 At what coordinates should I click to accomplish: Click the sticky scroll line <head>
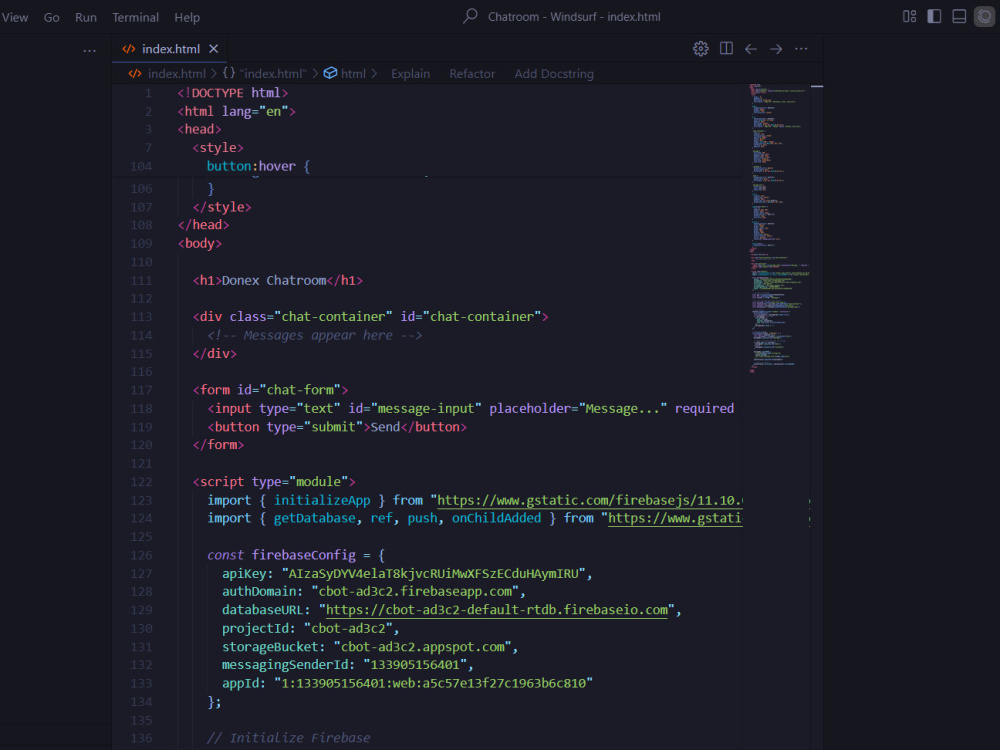click(200, 129)
